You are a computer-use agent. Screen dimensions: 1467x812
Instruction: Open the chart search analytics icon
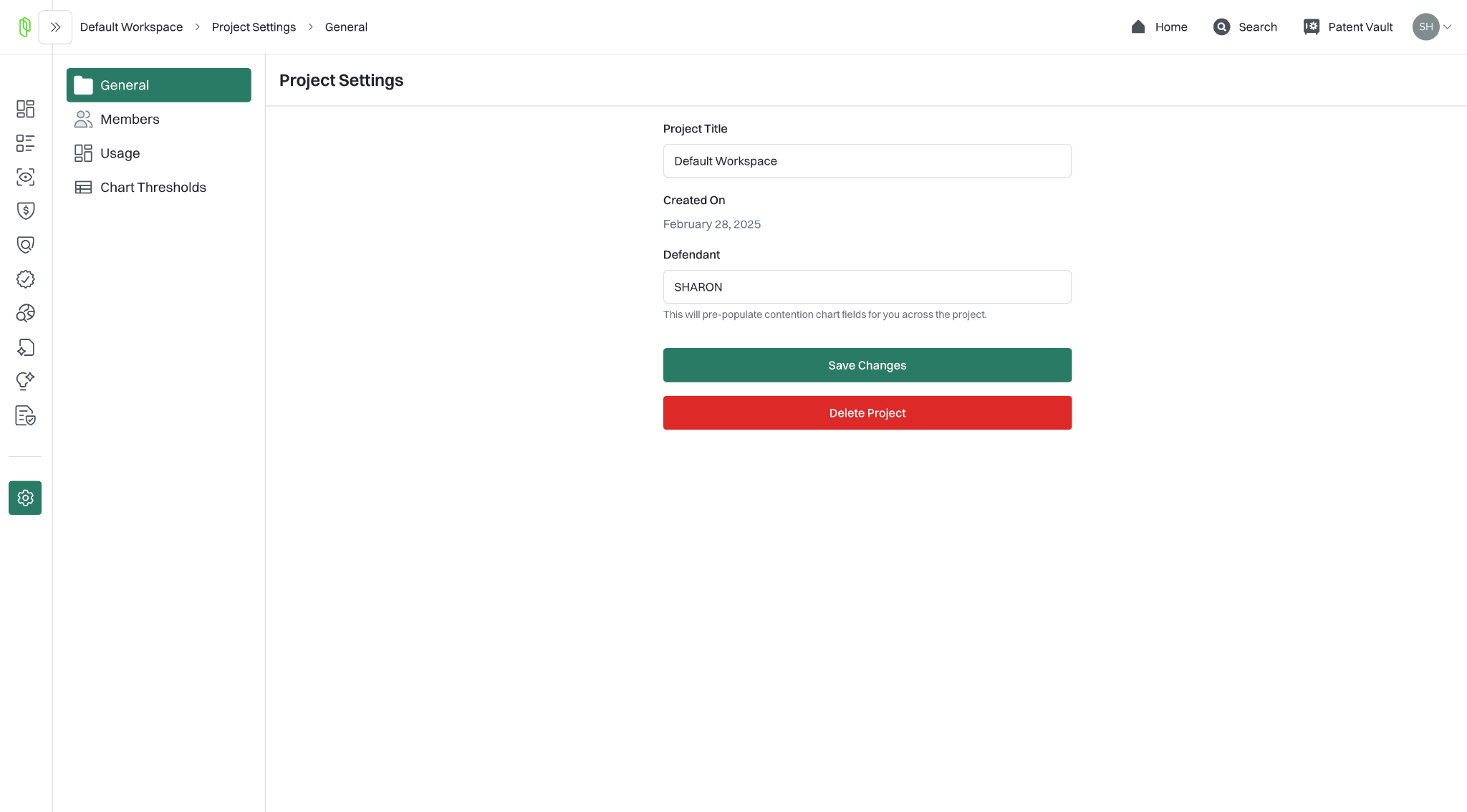(x=25, y=313)
